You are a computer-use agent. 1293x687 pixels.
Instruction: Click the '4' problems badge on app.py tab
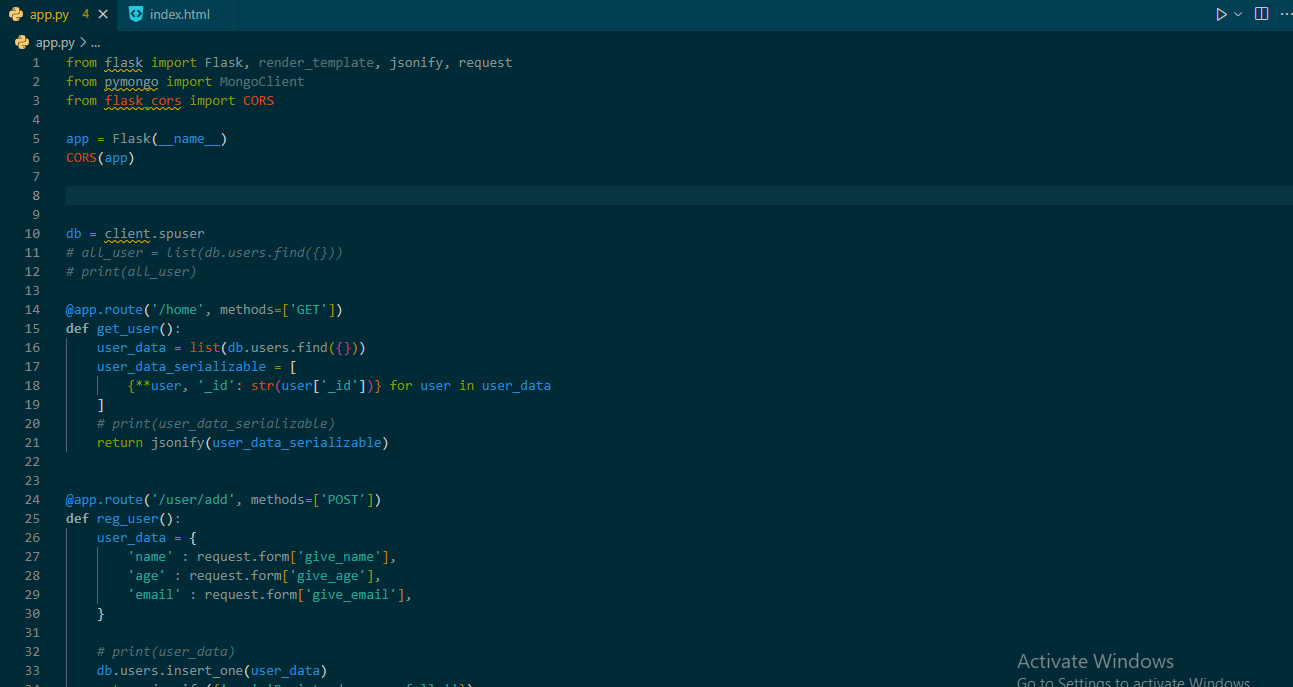[84, 14]
